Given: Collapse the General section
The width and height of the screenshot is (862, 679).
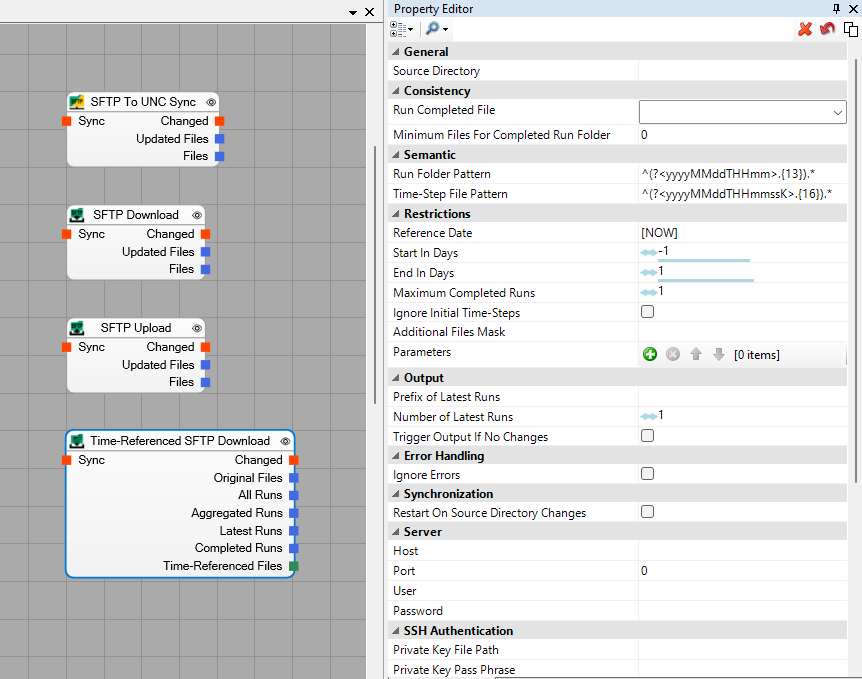Looking at the screenshot, I should (x=396, y=52).
